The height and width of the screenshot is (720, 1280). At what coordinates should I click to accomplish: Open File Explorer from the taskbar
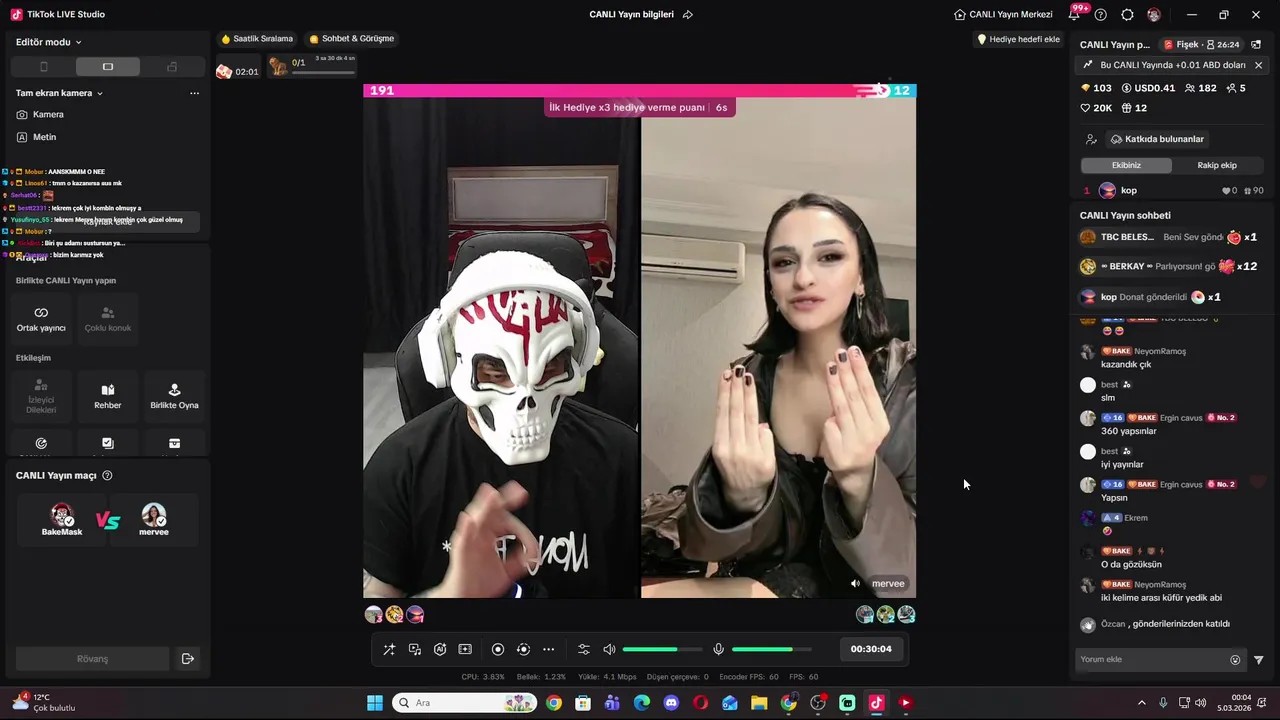click(x=759, y=703)
